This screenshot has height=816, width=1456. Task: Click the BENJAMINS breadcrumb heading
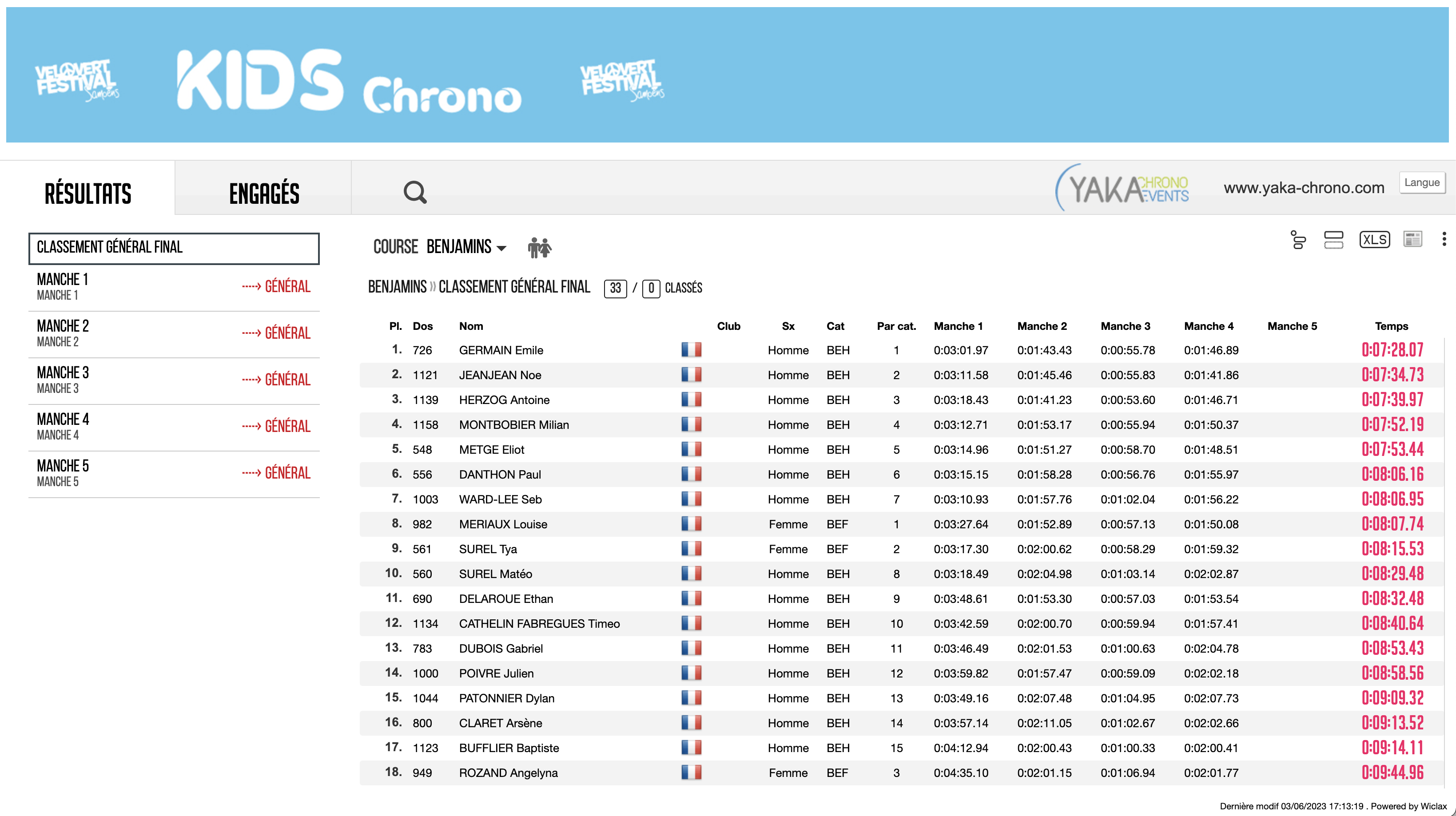(397, 287)
